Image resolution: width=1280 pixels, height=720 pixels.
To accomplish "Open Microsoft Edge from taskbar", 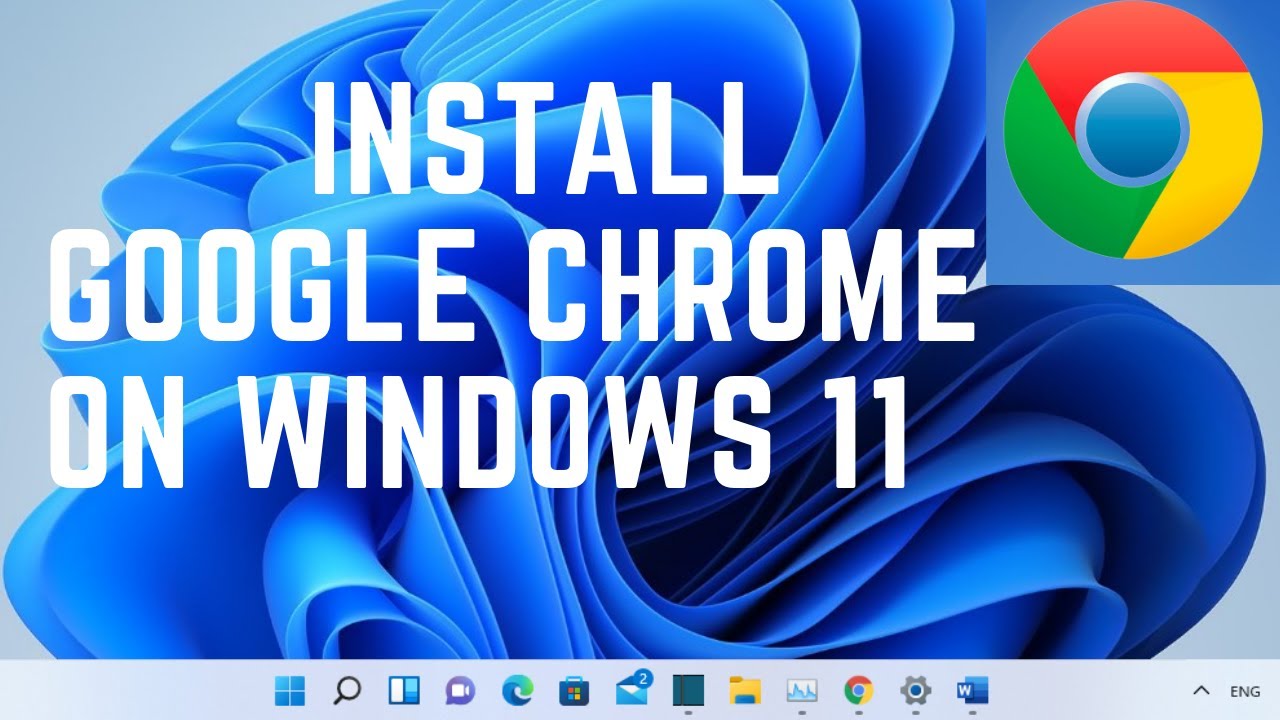I will click(517, 690).
